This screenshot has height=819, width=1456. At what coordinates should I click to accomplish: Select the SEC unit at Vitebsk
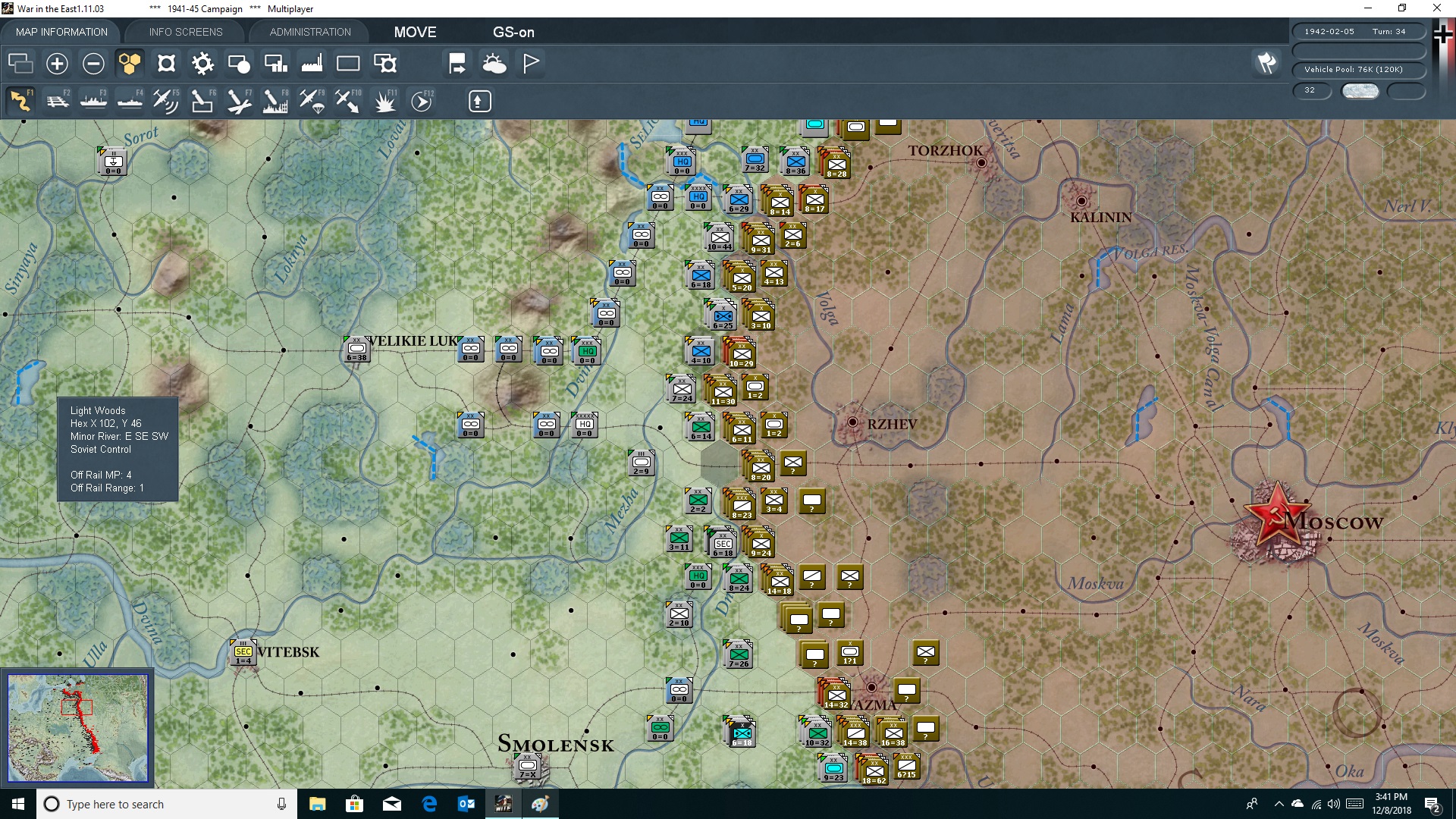[243, 653]
